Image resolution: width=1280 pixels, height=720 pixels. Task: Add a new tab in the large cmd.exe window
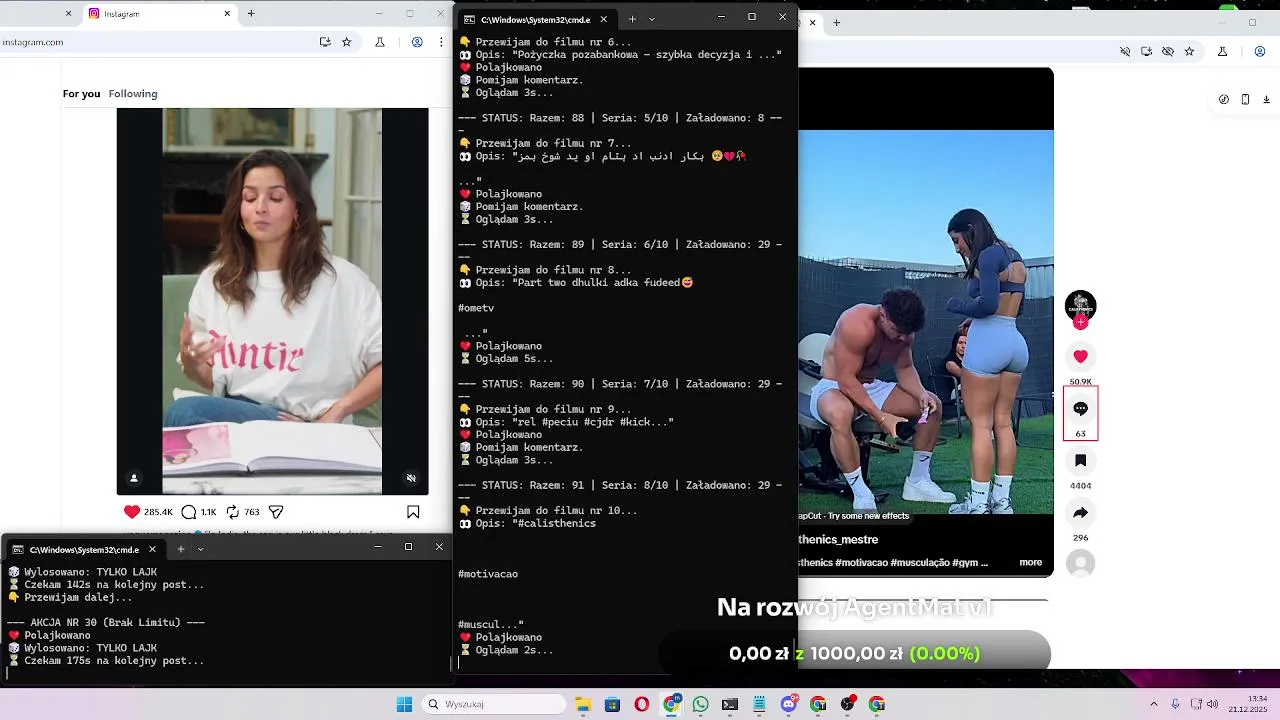632,19
